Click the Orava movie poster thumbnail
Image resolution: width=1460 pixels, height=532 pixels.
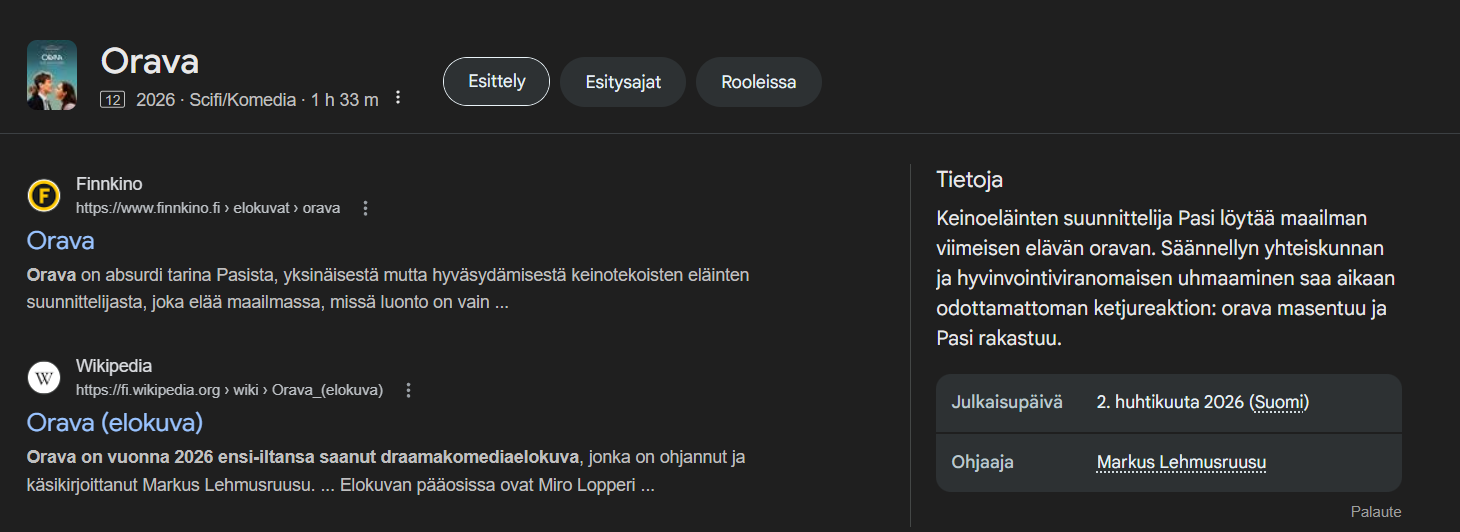pos(52,75)
